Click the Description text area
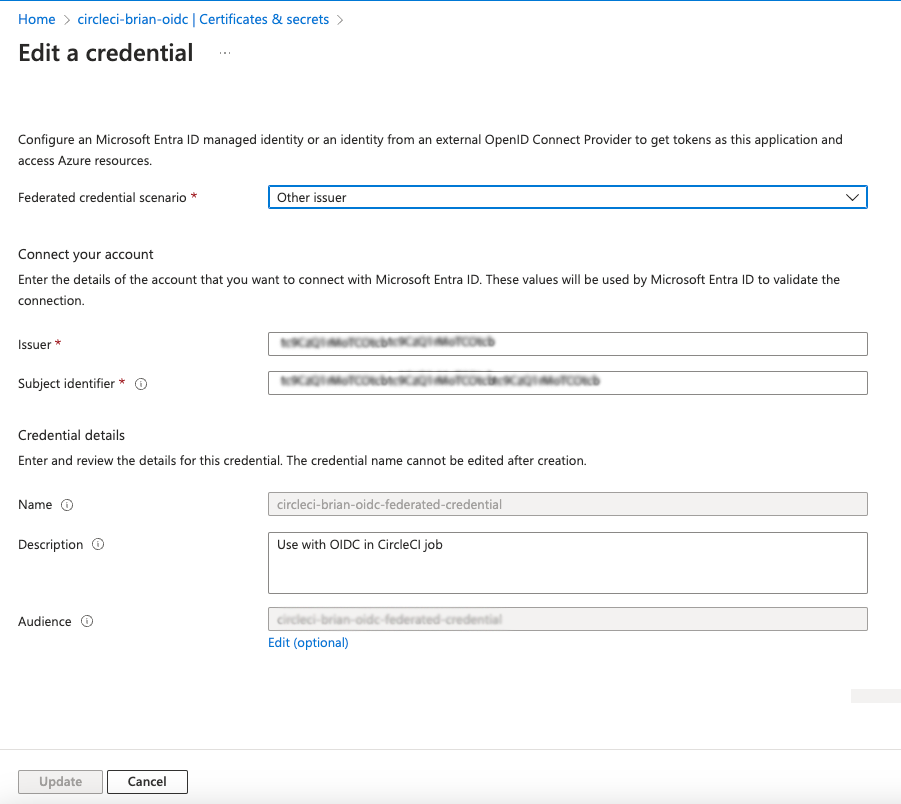This screenshot has height=804, width=901. 567,562
